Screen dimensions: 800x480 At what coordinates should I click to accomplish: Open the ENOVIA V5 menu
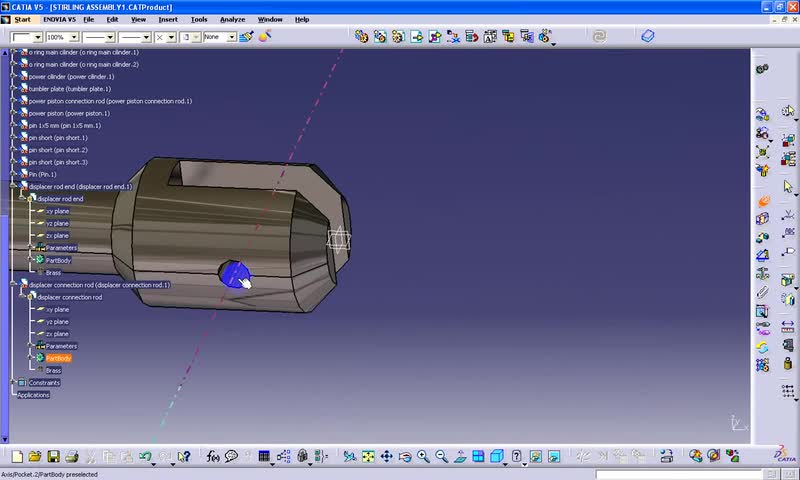click(59, 19)
